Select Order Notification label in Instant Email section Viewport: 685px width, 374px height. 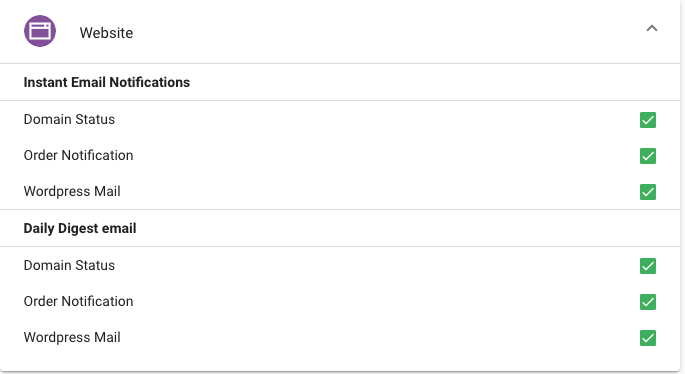78,155
